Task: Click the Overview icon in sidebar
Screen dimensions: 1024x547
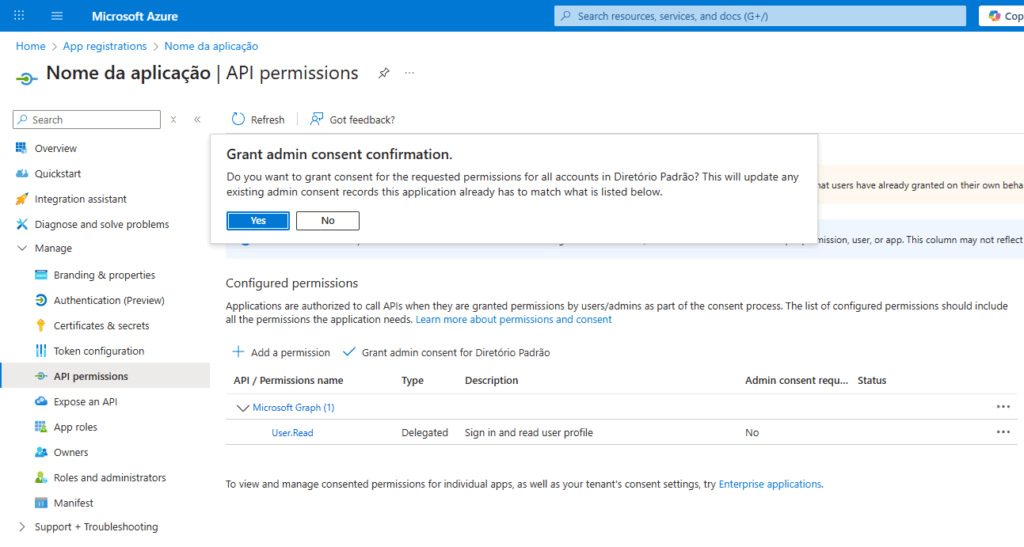Action: coord(22,148)
